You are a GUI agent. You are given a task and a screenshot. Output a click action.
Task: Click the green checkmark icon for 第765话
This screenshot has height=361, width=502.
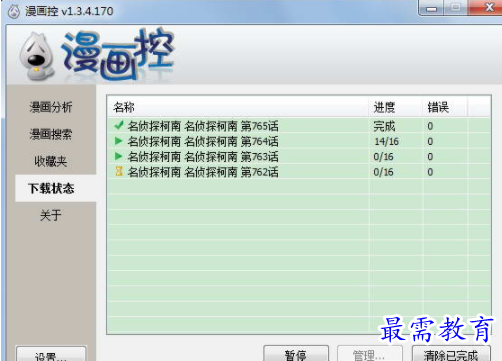[x=119, y=125]
